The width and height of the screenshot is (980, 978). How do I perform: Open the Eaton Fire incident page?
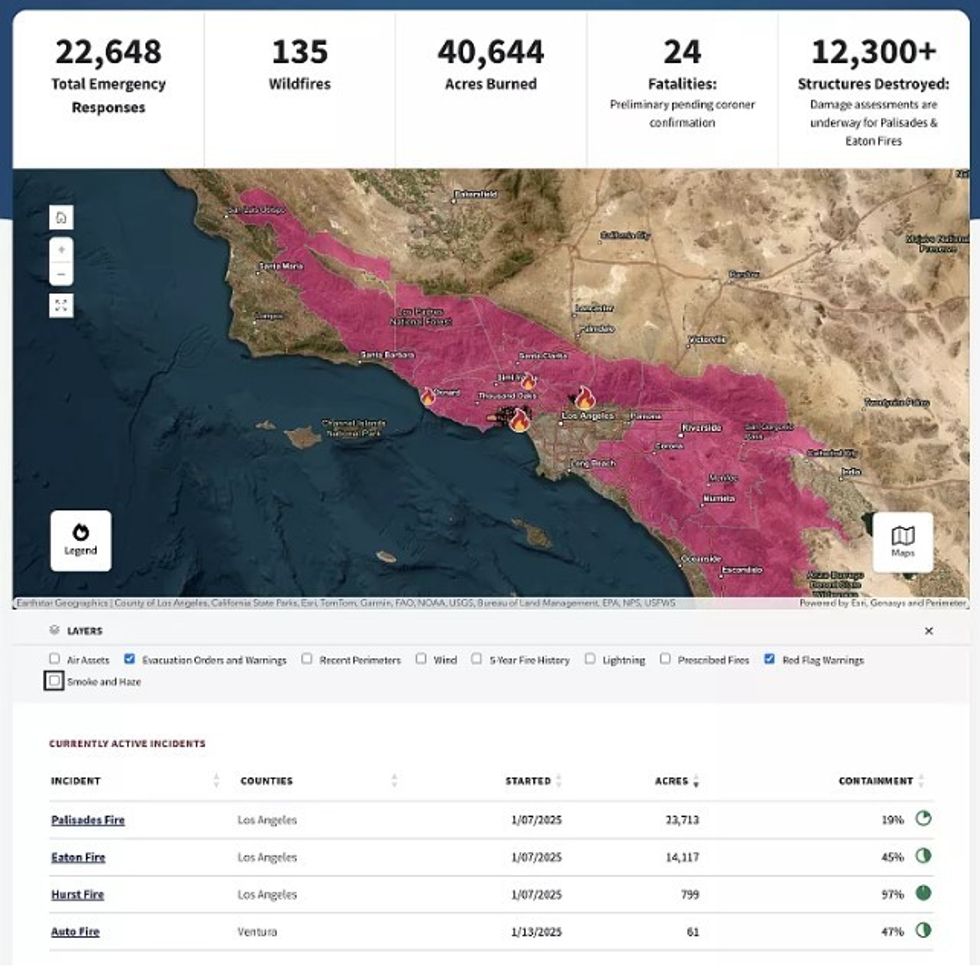78,857
